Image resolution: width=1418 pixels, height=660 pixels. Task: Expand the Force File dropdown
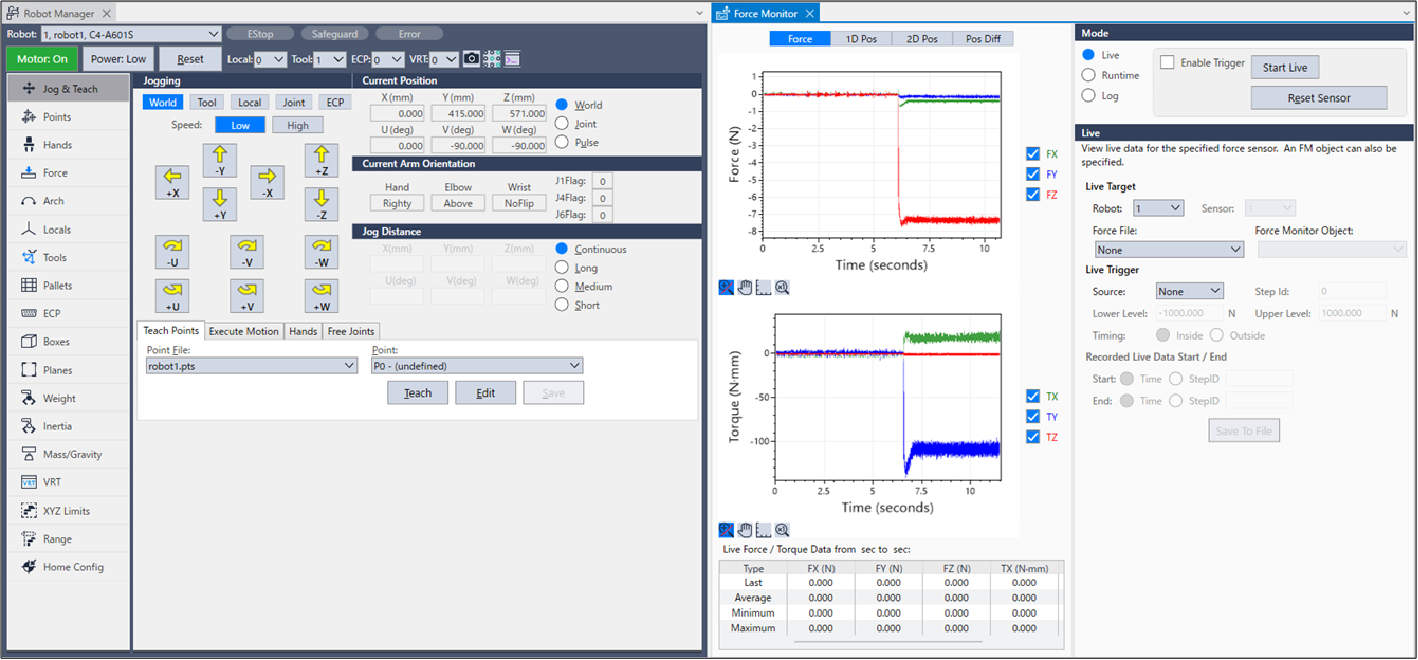[1168, 250]
